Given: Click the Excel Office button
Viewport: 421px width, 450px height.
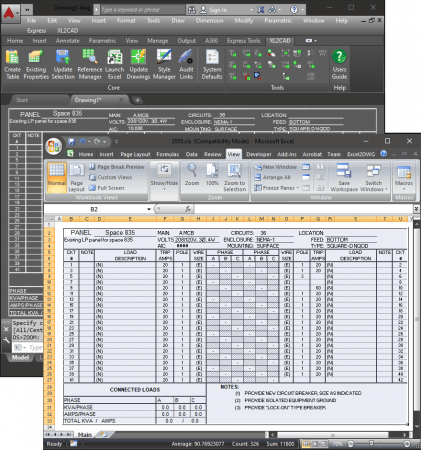Looking at the screenshot, I should [x=54, y=146].
